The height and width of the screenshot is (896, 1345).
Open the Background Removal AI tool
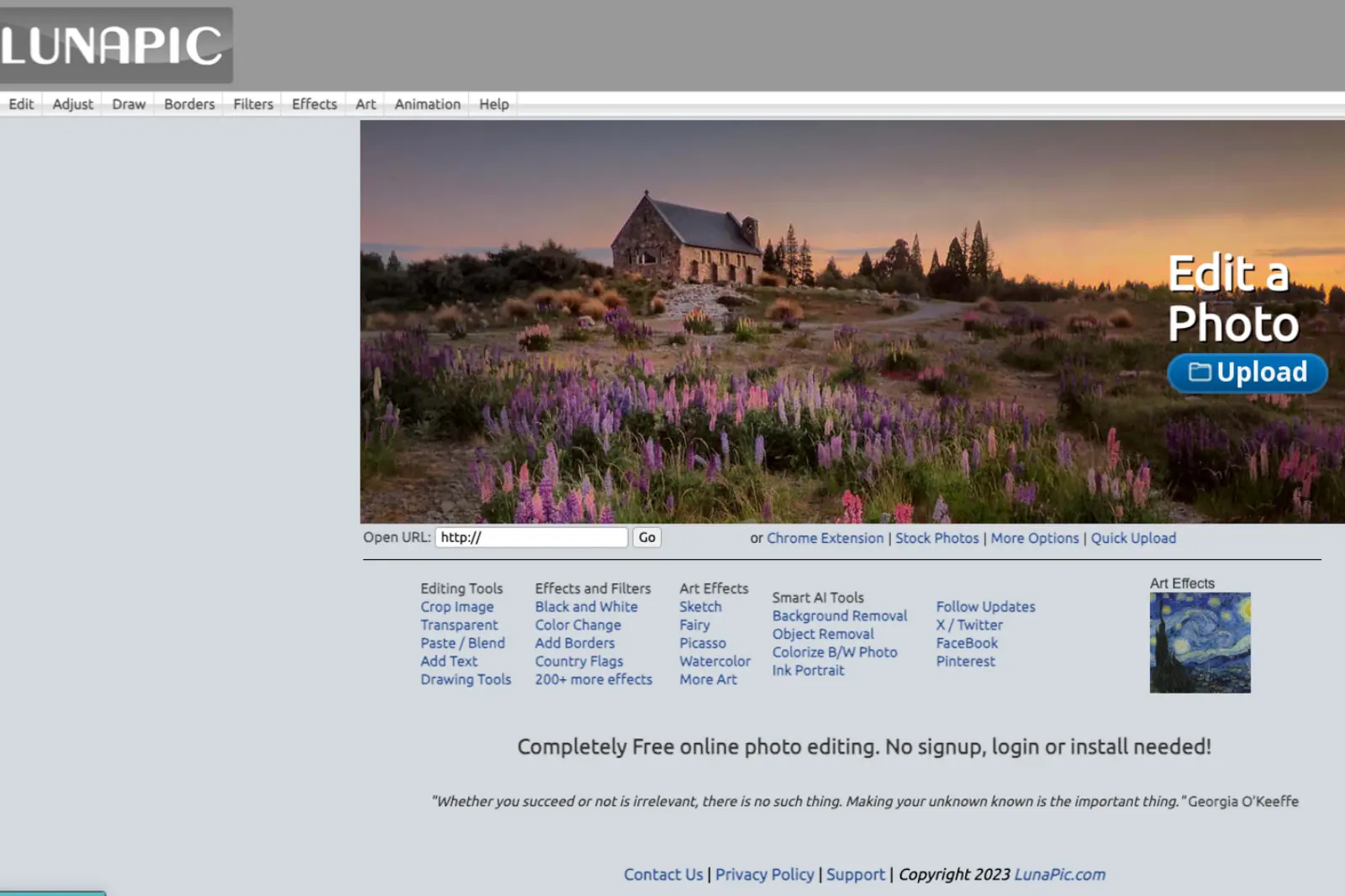click(x=840, y=616)
